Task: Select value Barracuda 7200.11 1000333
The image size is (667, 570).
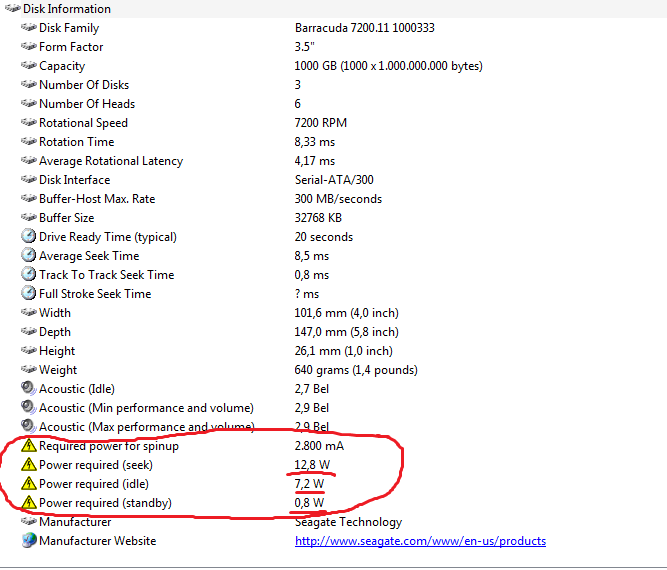Action: (365, 28)
